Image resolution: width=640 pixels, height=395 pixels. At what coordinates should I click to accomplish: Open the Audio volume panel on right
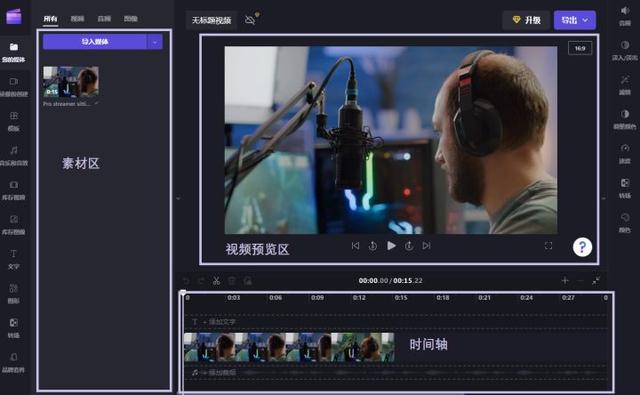point(624,16)
